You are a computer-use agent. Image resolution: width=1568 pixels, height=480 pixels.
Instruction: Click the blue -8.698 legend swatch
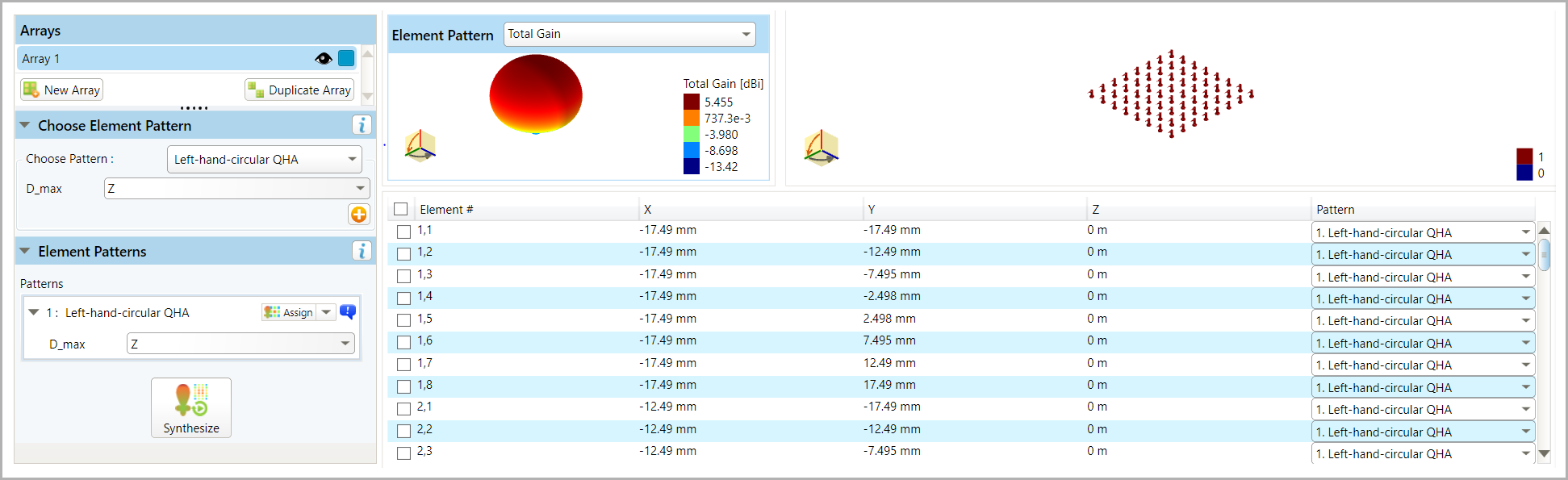tap(692, 150)
